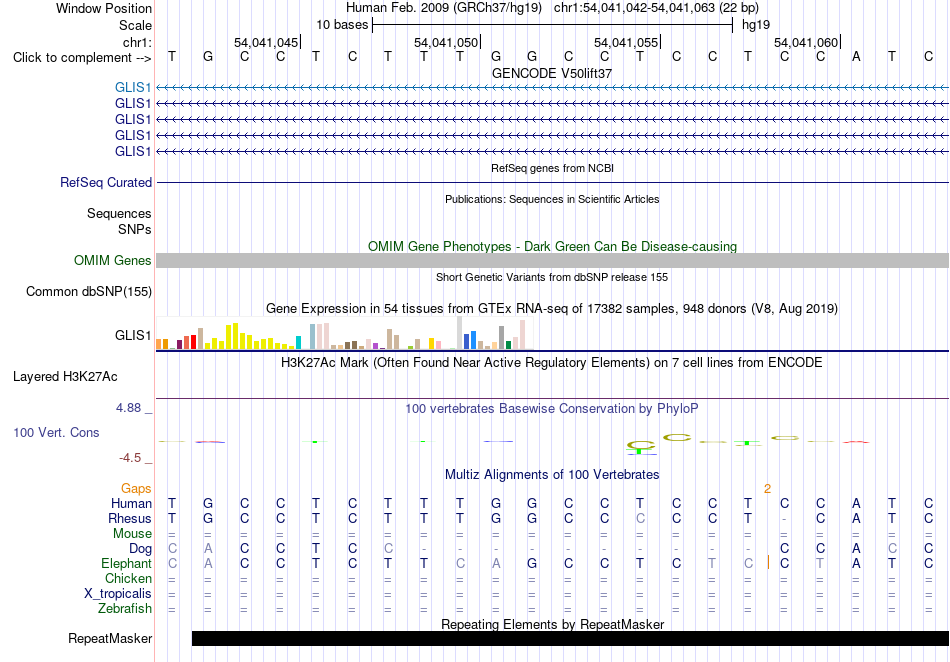Select the X_tropicalis species row label

[x=118, y=594]
